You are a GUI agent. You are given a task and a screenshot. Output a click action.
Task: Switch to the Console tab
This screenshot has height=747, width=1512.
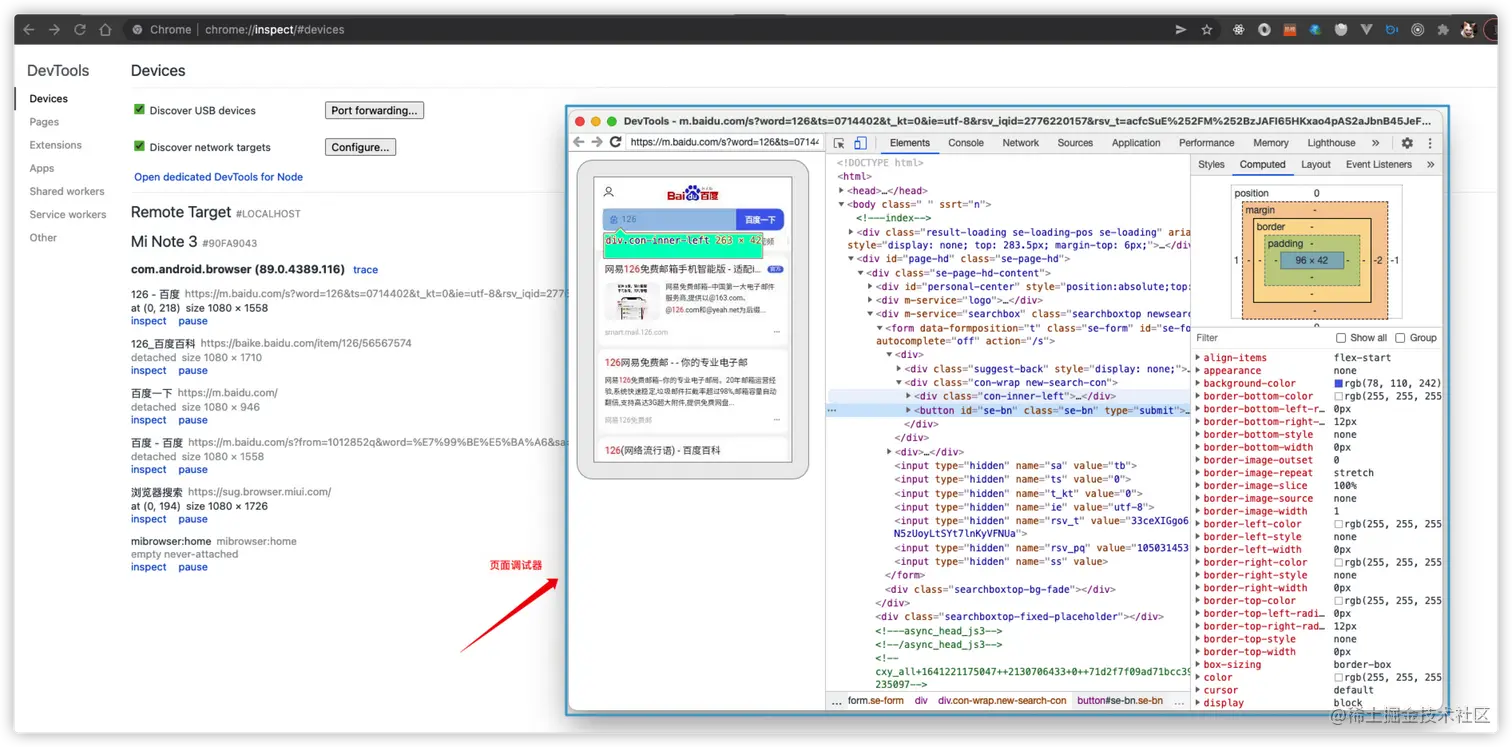click(965, 143)
